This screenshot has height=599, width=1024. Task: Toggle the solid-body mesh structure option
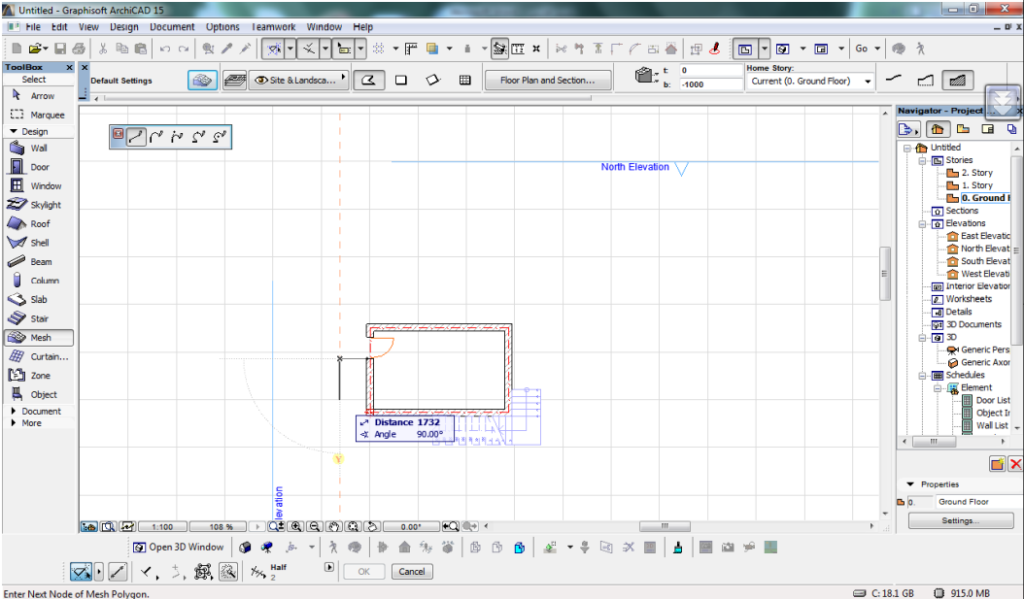tap(959, 80)
